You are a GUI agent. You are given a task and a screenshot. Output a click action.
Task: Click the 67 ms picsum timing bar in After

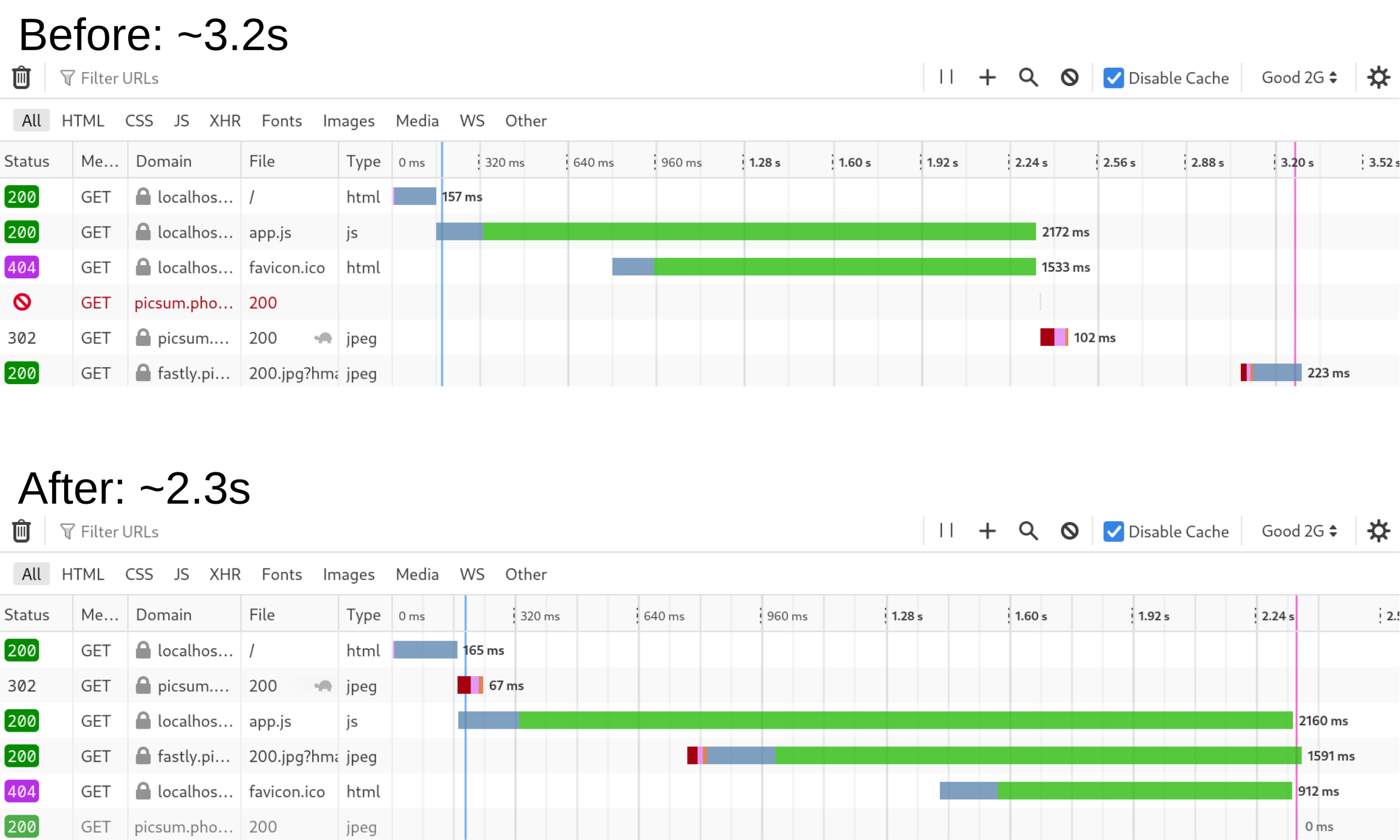470,685
